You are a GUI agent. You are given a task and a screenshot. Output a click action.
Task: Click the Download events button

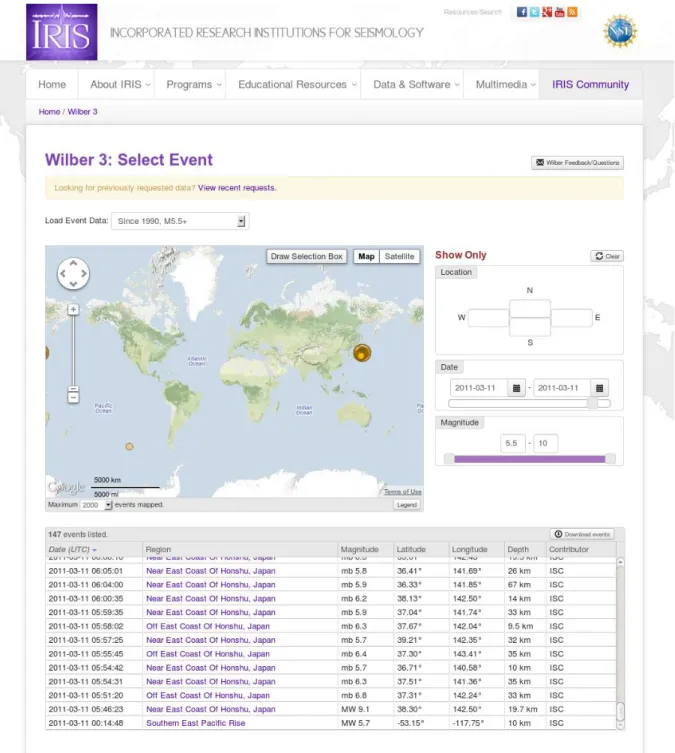(582, 534)
